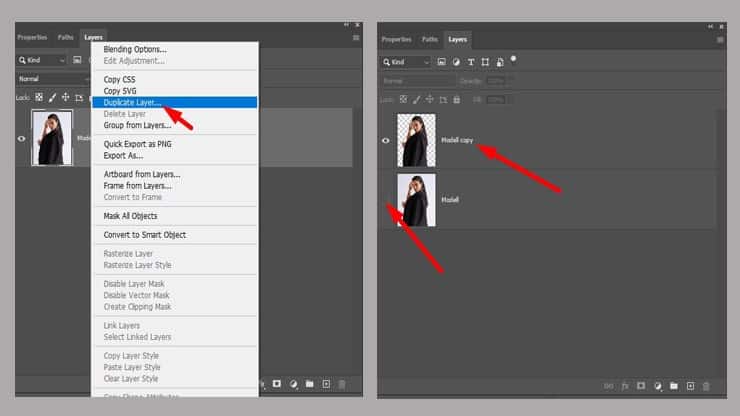Click type layer filter icon in right panel
This screenshot has height=416, width=740.
(471, 62)
